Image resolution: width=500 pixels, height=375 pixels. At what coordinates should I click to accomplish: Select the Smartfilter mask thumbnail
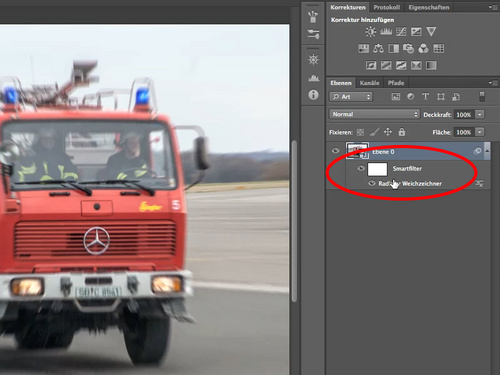pos(377,169)
